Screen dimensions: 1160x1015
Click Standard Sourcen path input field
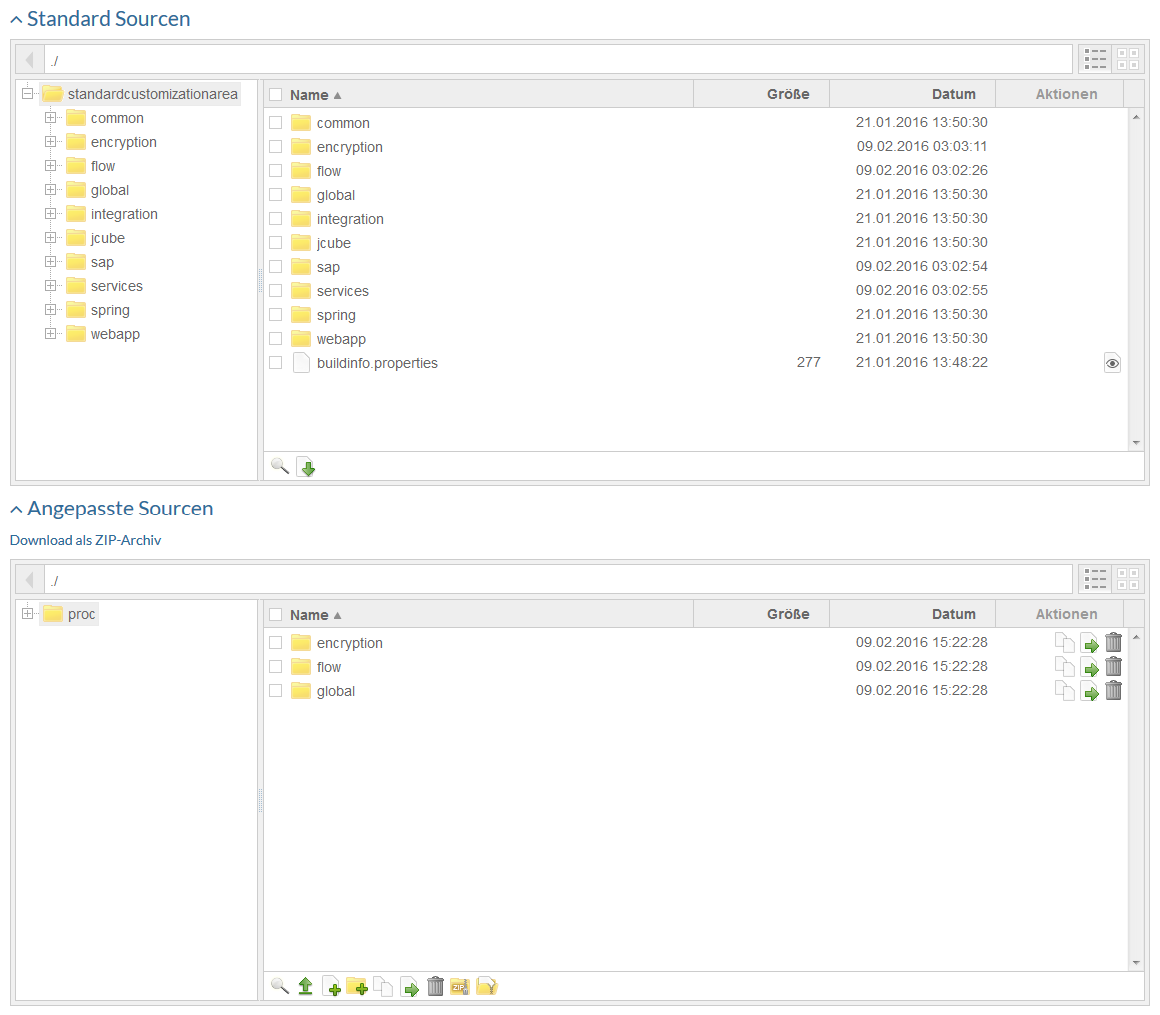(x=558, y=59)
